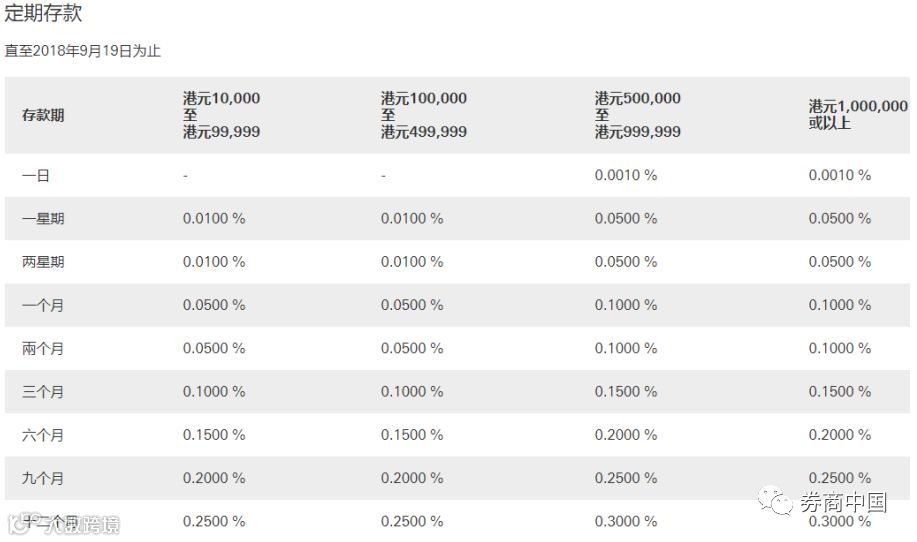Select the 港元500,000 至 港元999,999 column header
The width and height of the screenshot is (917, 542).
(x=637, y=115)
